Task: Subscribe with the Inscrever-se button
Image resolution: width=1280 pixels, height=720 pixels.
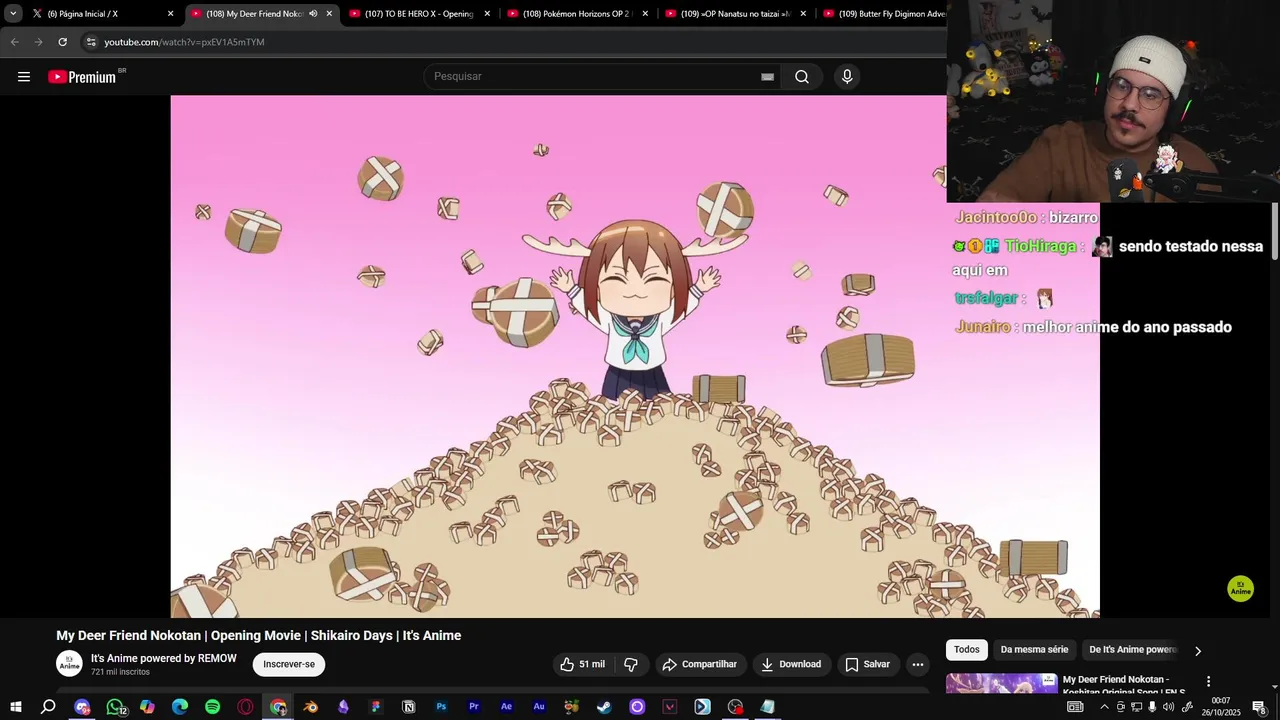Action: click(x=289, y=664)
